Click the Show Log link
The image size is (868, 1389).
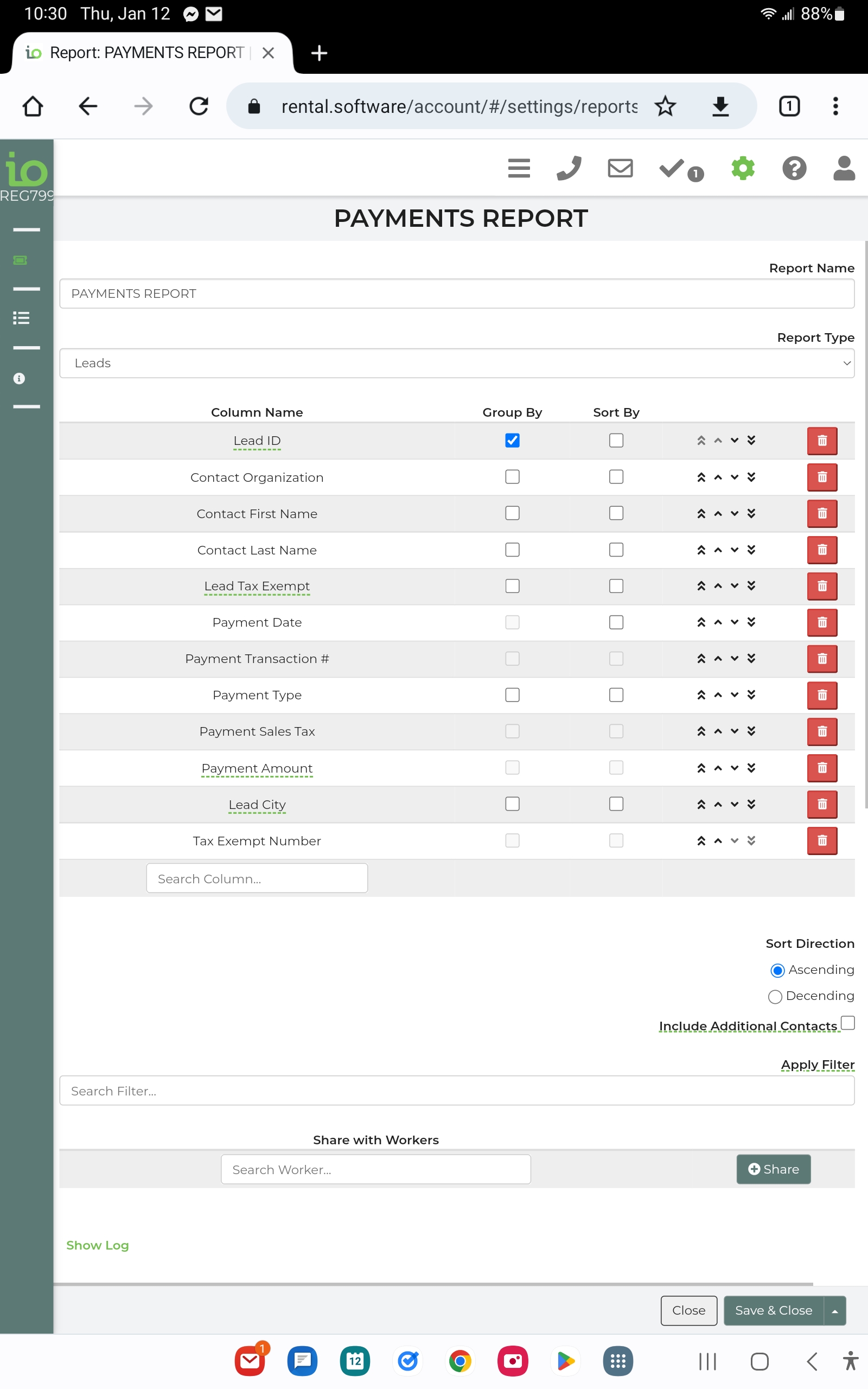pyautogui.click(x=97, y=1245)
